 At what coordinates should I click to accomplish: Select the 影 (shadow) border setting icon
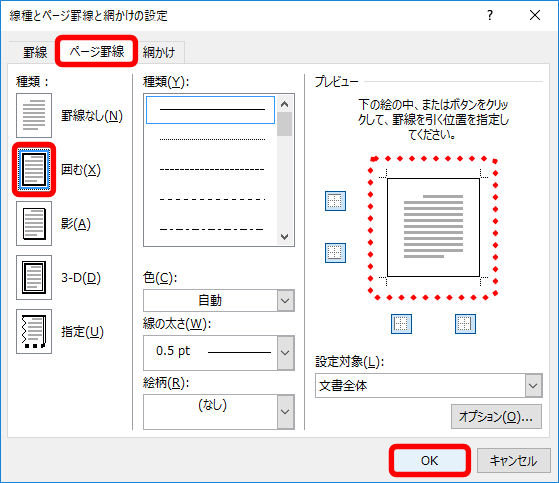(34, 223)
